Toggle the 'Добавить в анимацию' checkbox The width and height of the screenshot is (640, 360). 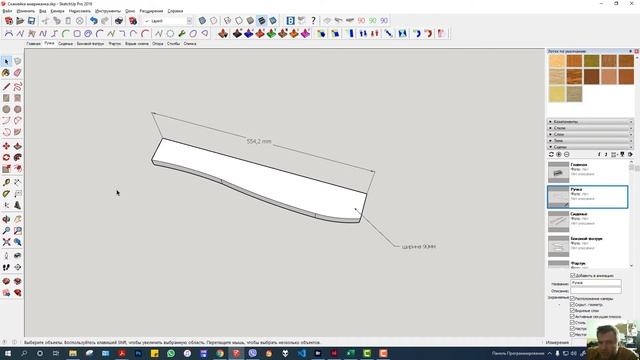(x=573, y=276)
